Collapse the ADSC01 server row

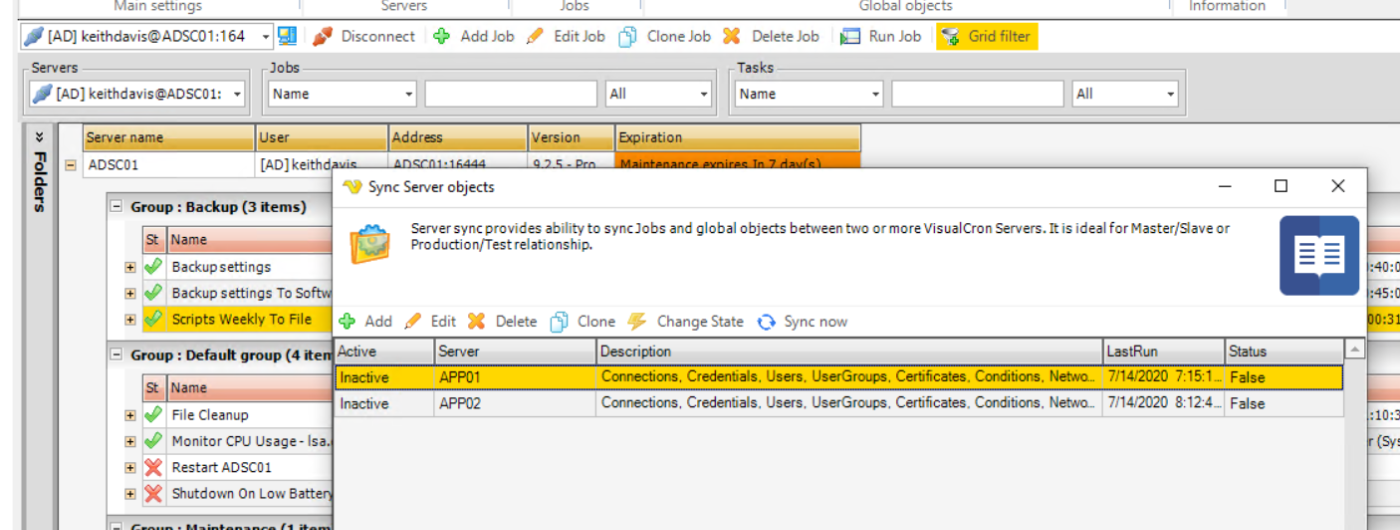[71, 165]
